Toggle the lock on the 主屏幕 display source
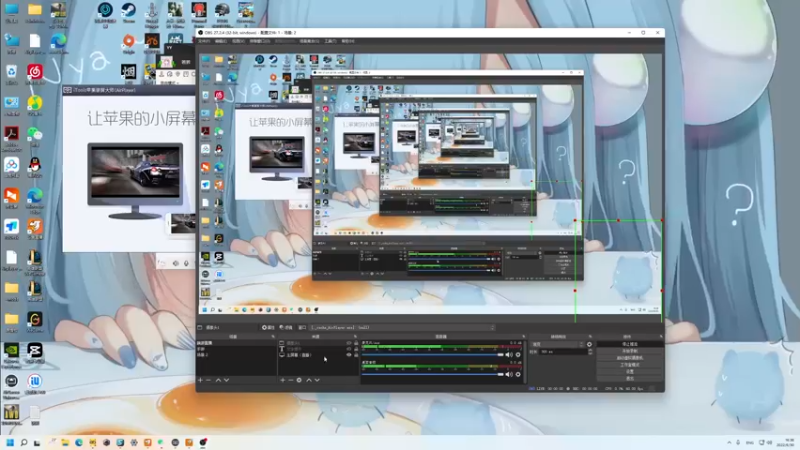This screenshot has width=800, height=450. pyautogui.click(x=356, y=355)
